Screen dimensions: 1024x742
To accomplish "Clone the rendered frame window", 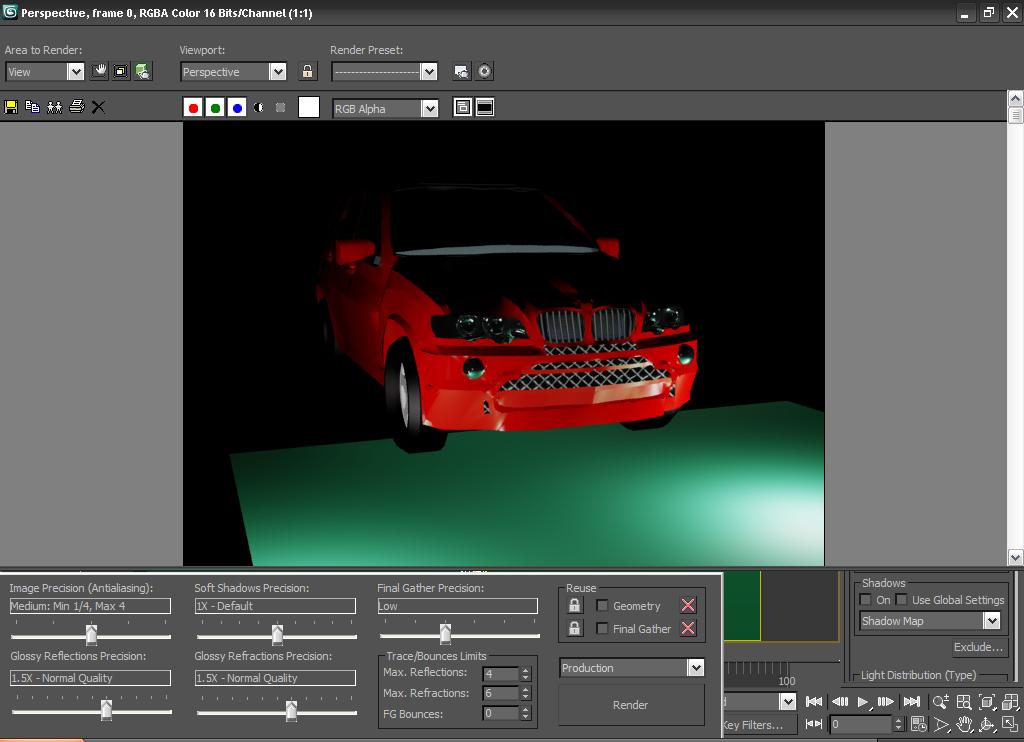I will [54, 106].
